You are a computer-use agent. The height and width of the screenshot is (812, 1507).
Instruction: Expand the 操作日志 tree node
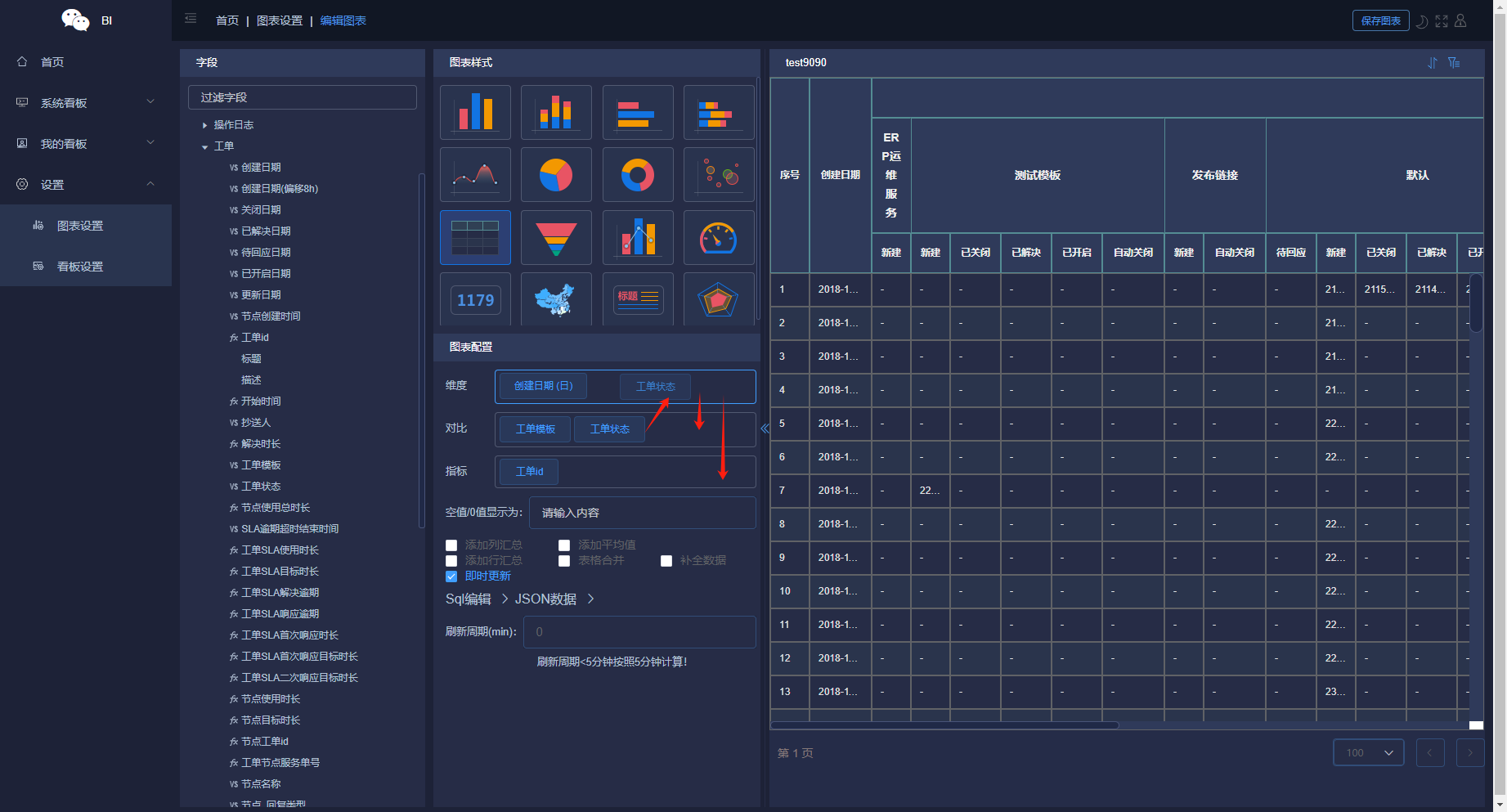click(204, 125)
